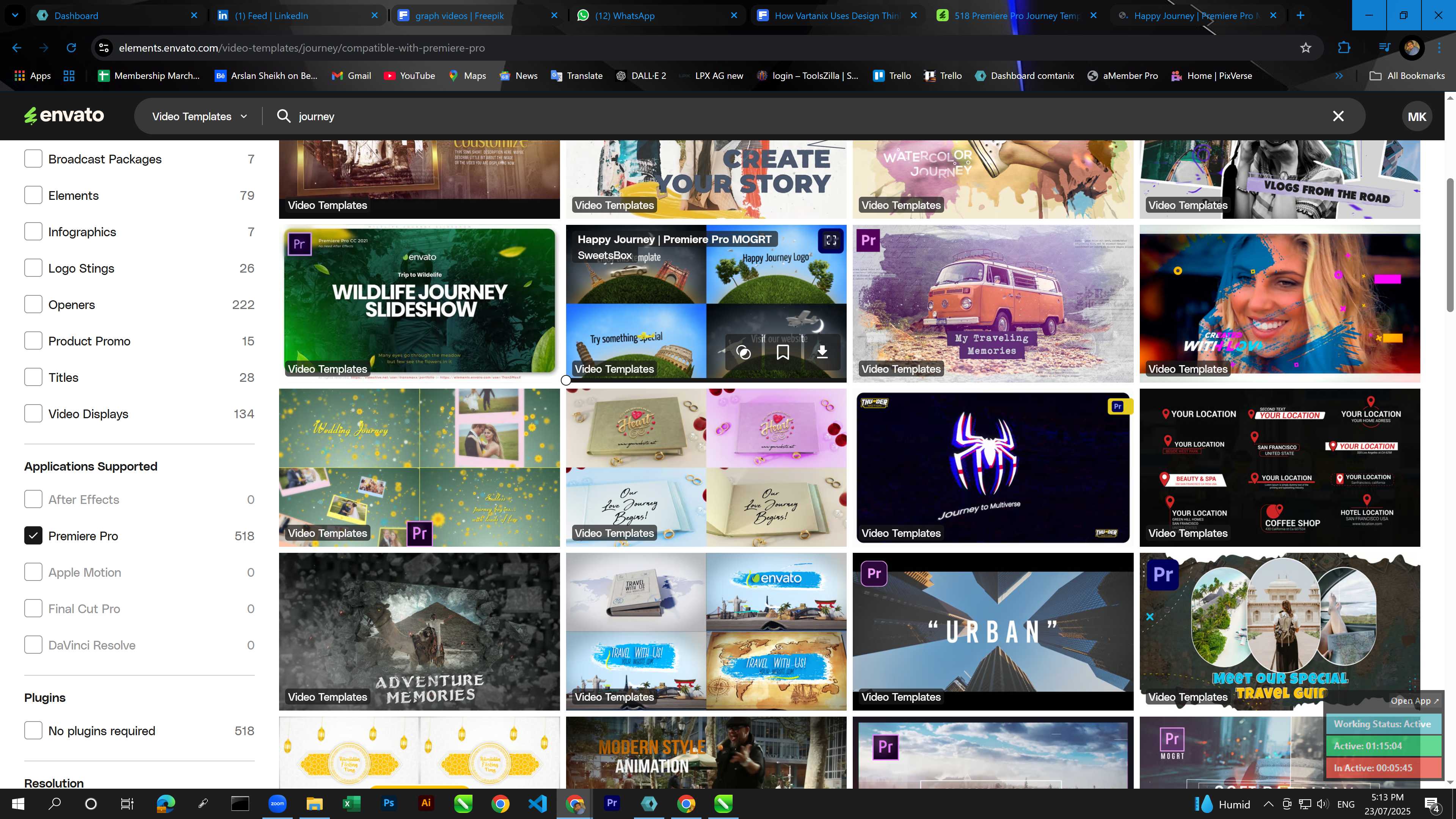Check the Video Displays filter
1456x819 pixels.
pos(33,414)
